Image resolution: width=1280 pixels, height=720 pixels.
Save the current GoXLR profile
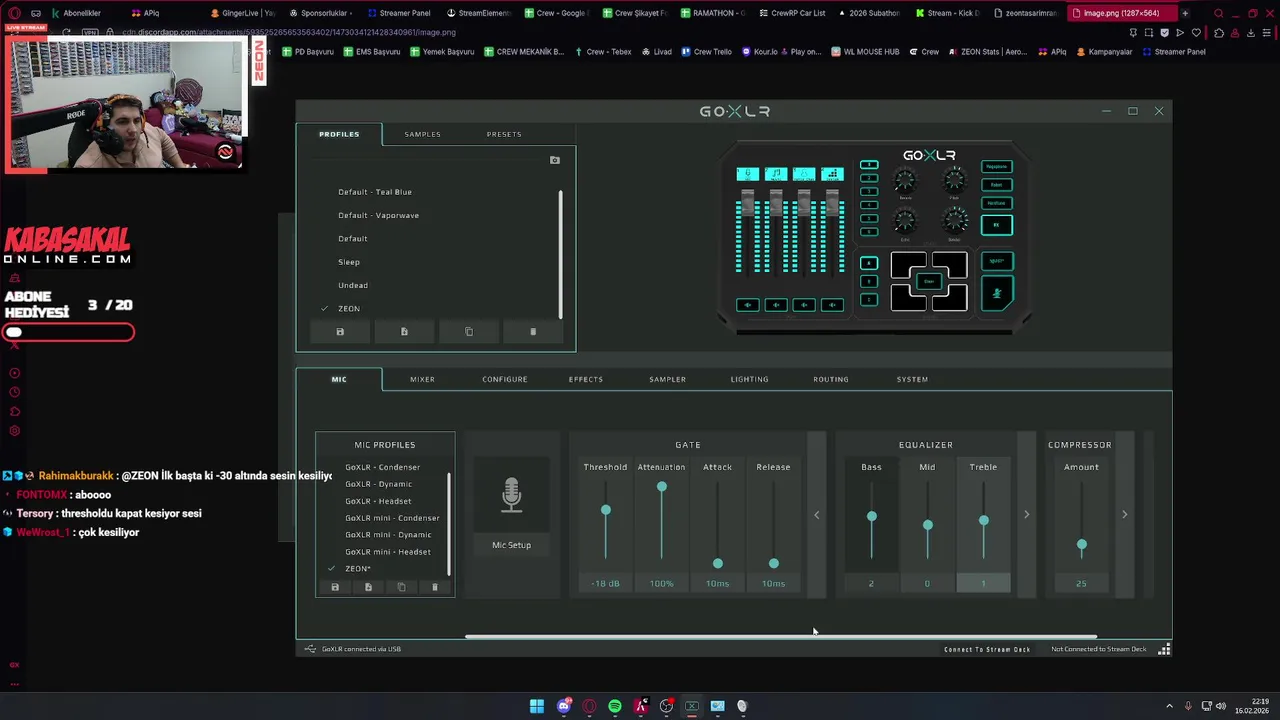point(340,332)
